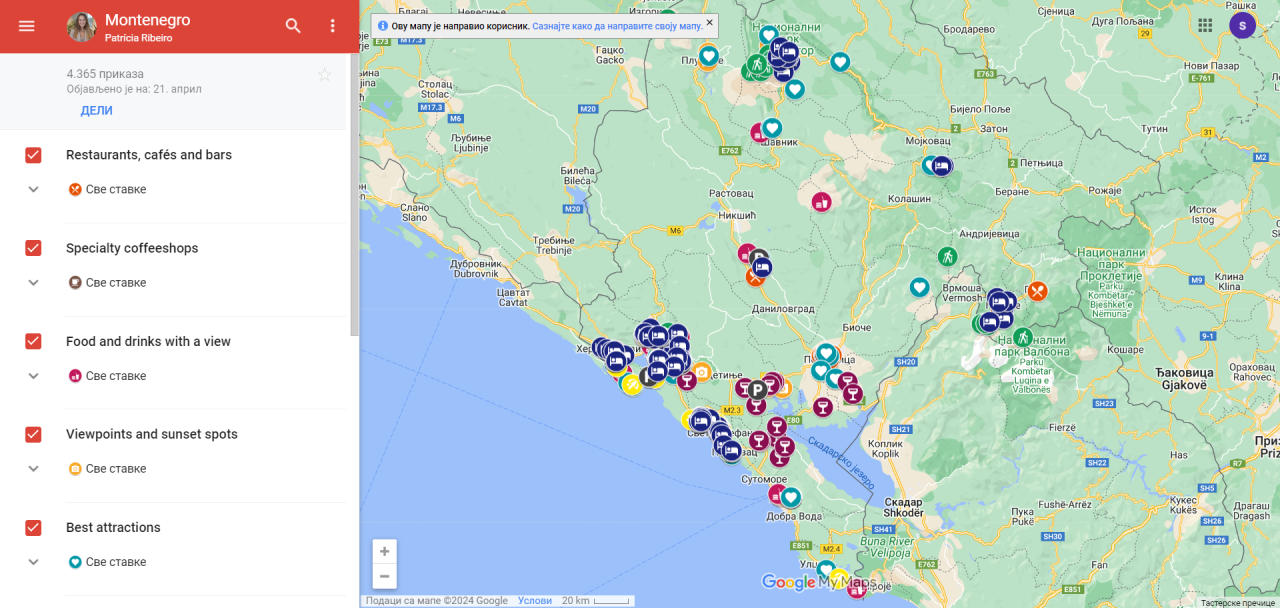This screenshot has height=608, width=1280.
Task: Click the teal heart marker near Plužine
Action: tap(708, 56)
